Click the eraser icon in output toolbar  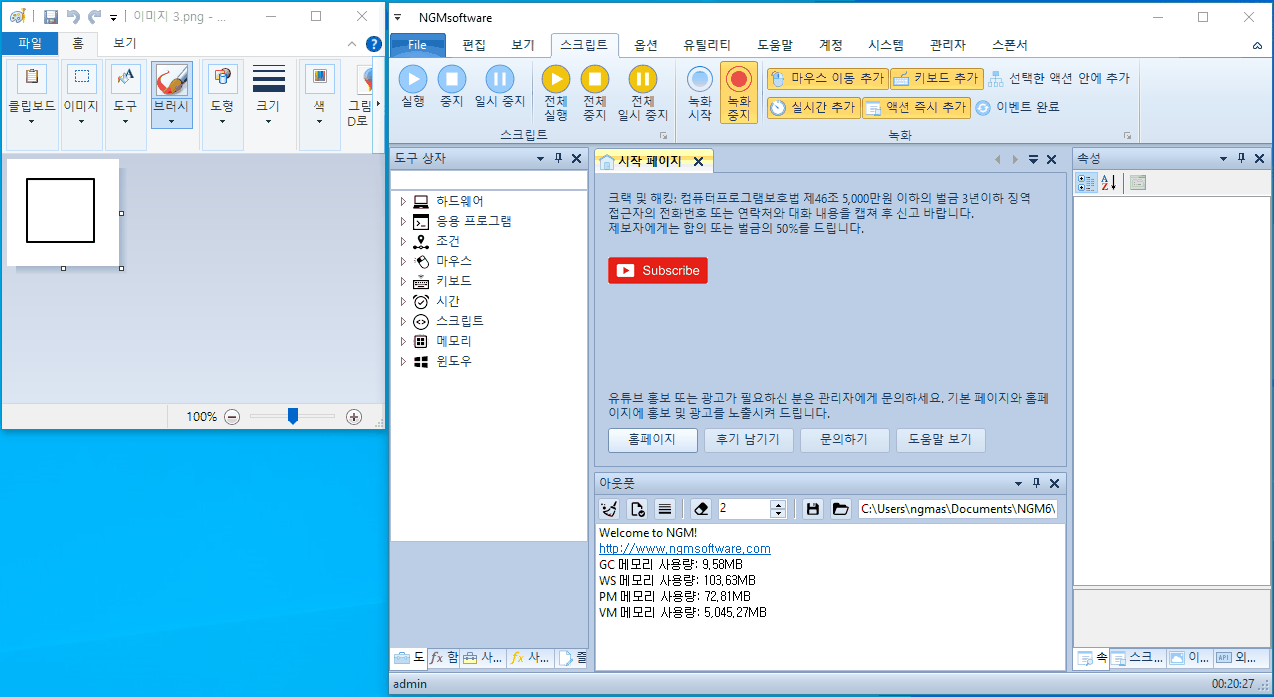701,509
